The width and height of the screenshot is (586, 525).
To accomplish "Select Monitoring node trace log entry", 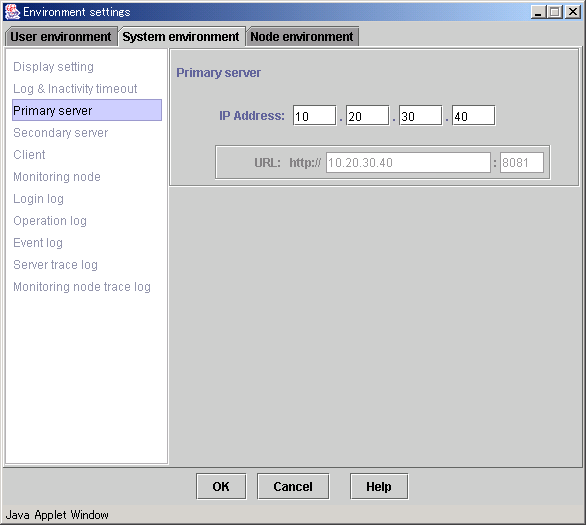I will pos(82,287).
